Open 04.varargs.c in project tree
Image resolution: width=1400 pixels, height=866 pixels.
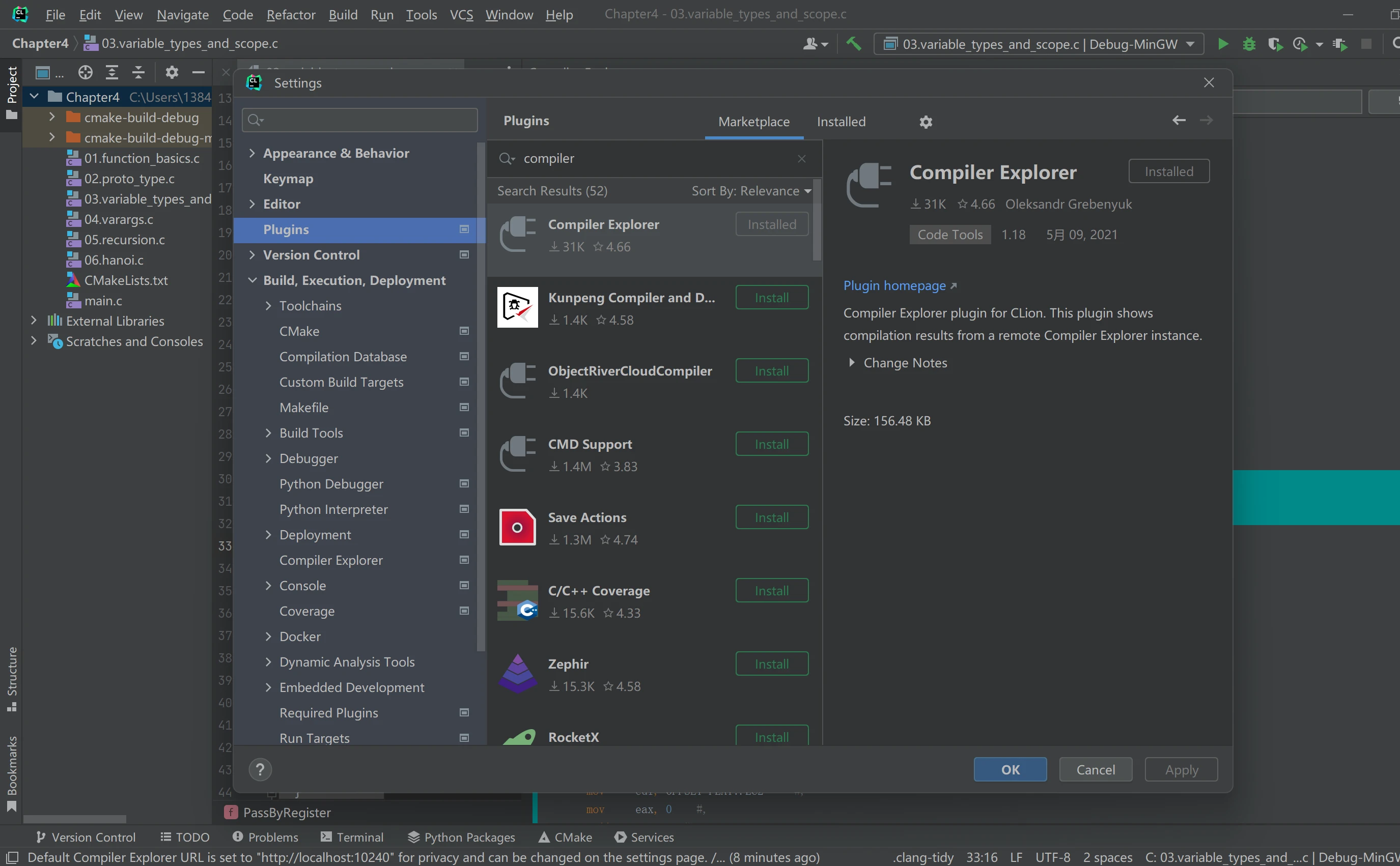[x=119, y=219]
